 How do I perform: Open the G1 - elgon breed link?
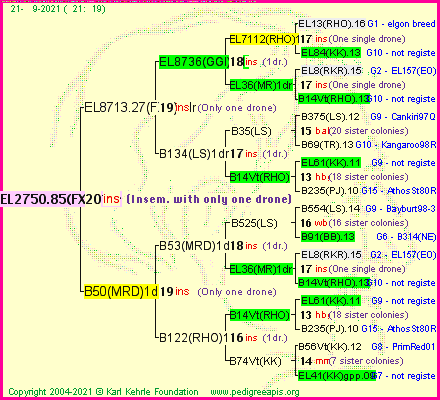402,24
